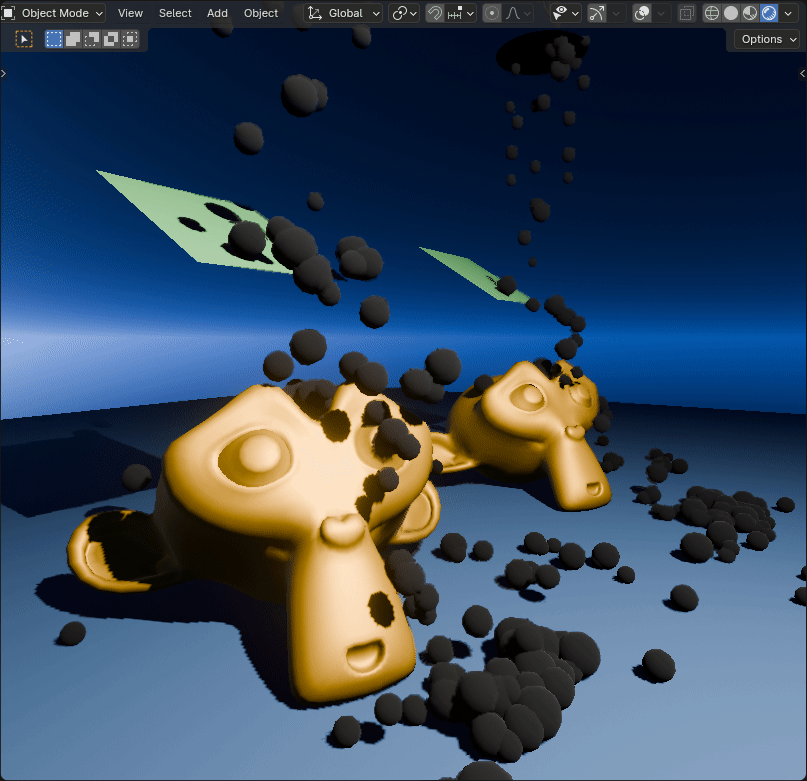Open the Options popover
The width and height of the screenshot is (807, 781).
click(769, 39)
